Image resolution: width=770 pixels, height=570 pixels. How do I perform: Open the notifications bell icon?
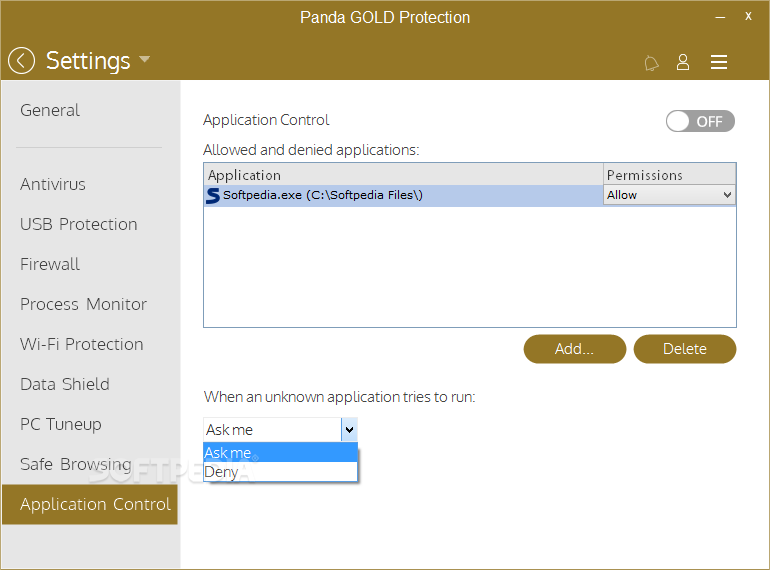point(651,63)
